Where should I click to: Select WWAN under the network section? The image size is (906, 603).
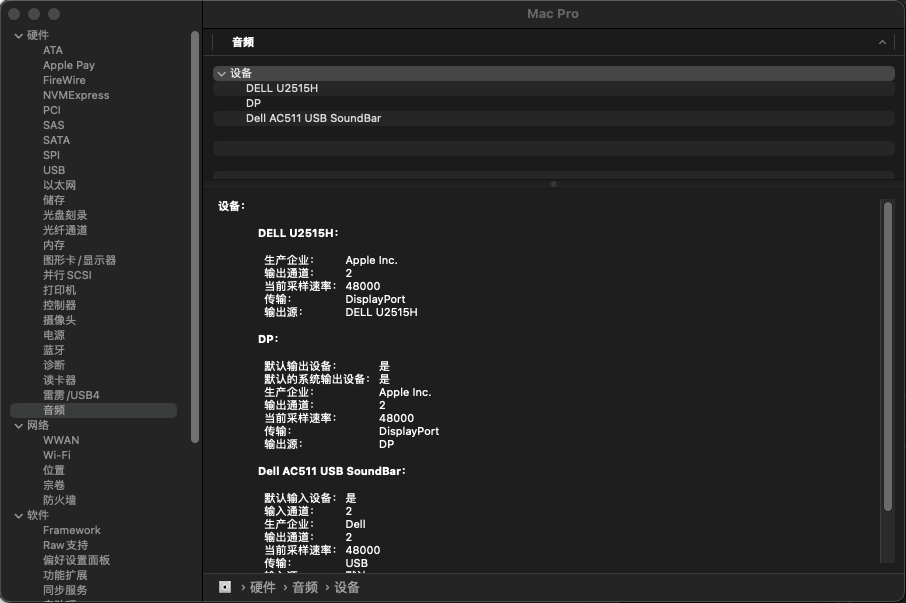click(x=61, y=441)
